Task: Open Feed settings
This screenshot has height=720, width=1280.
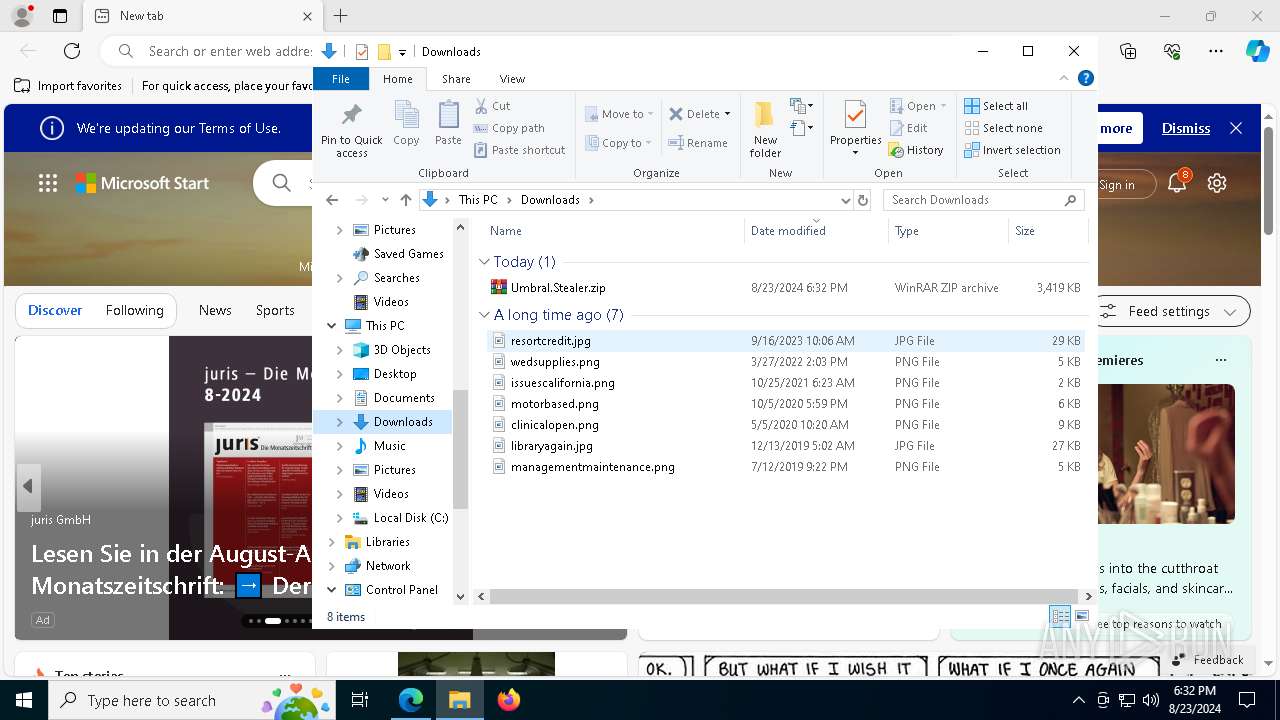Action: pyautogui.click(x=1169, y=311)
